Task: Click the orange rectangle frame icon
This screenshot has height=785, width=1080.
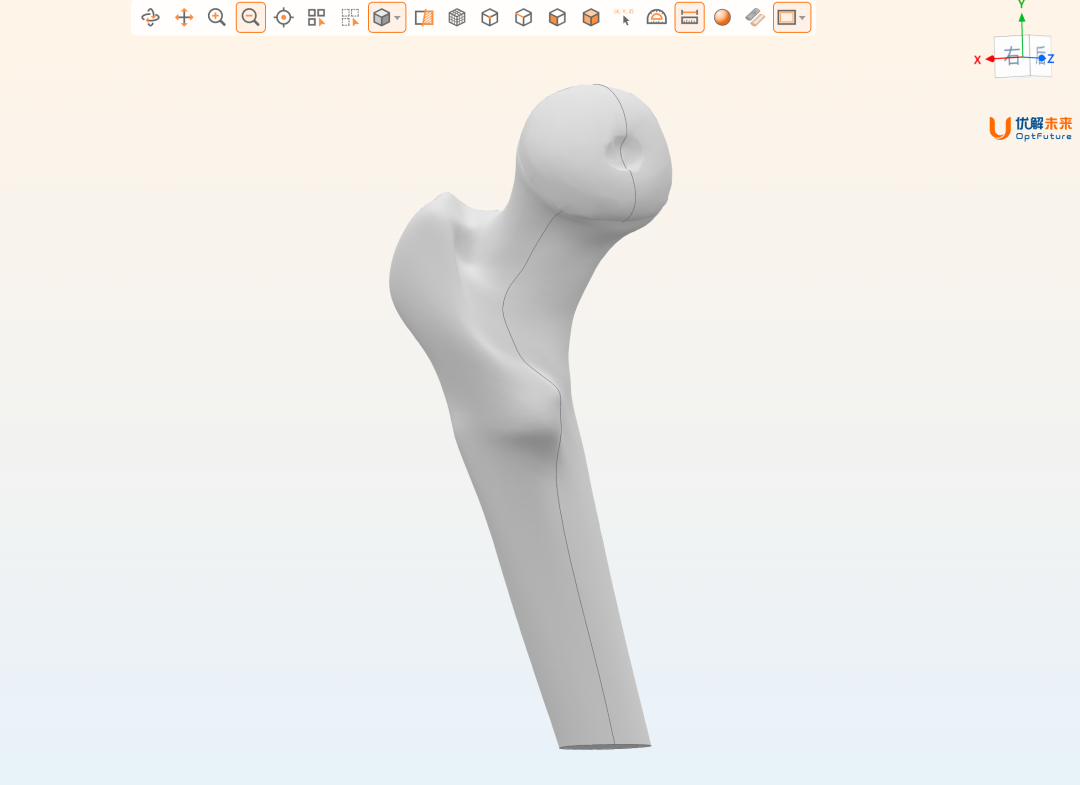Action: click(x=787, y=17)
